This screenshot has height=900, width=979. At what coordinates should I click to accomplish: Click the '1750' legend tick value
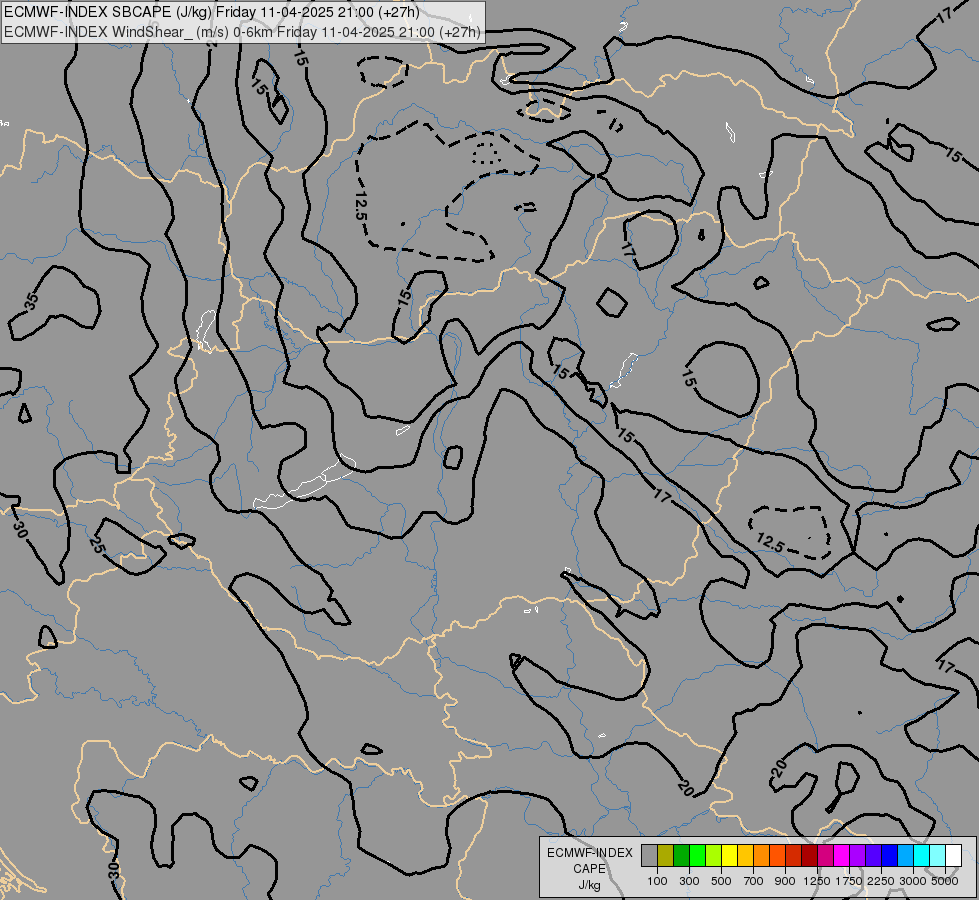(x=849, y=881)
